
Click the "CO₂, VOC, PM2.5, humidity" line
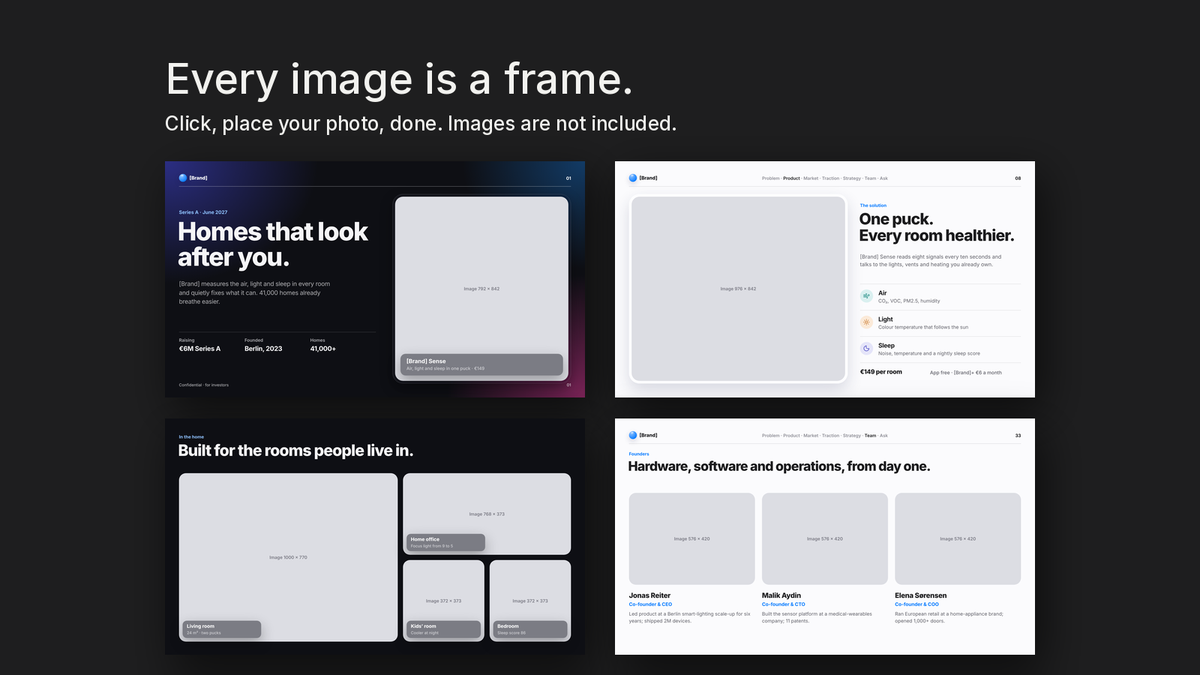coord(909,301)
